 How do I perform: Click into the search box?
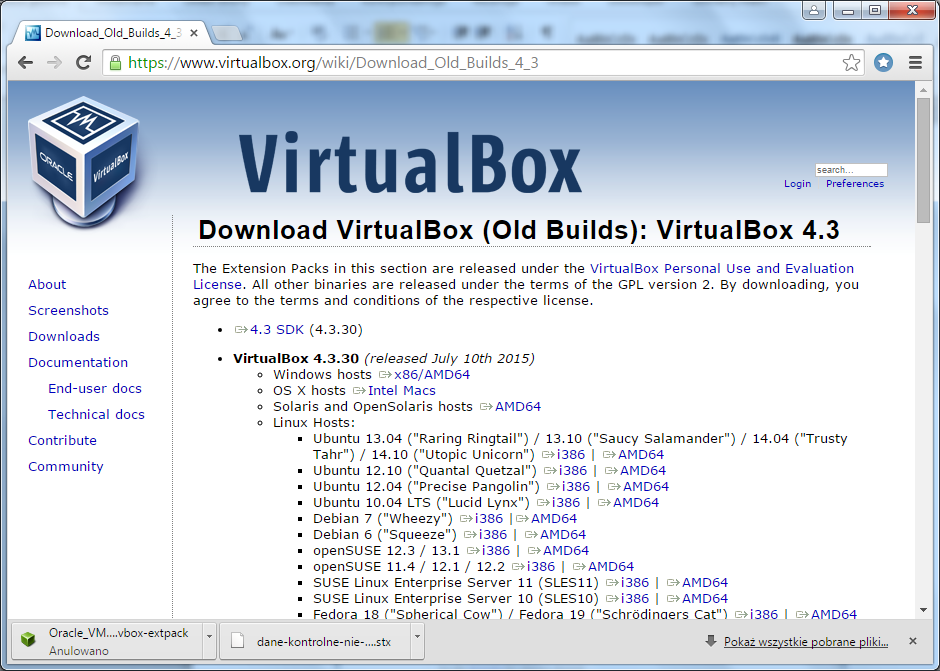pos(851,170)
